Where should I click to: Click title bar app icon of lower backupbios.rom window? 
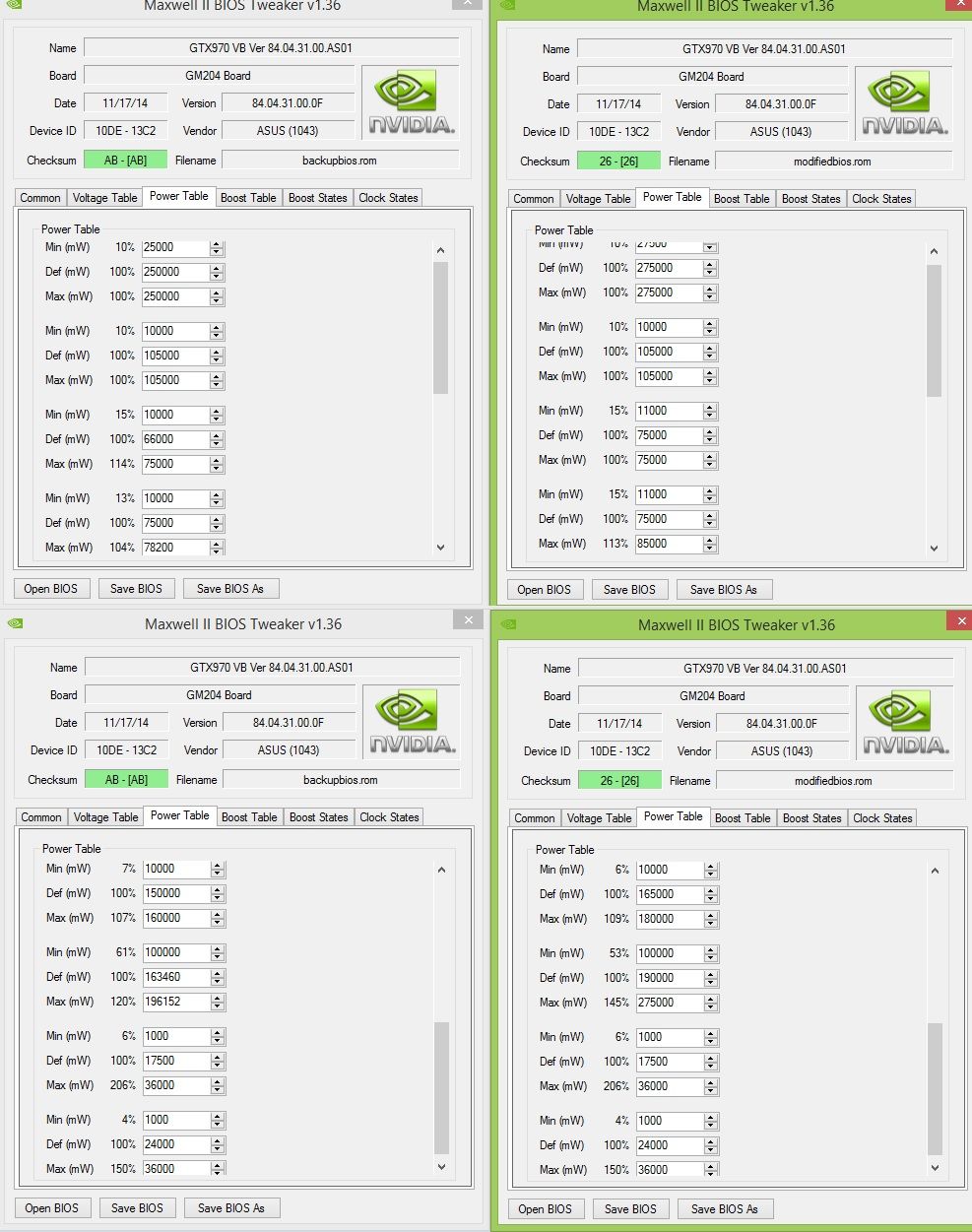[15, 622]
